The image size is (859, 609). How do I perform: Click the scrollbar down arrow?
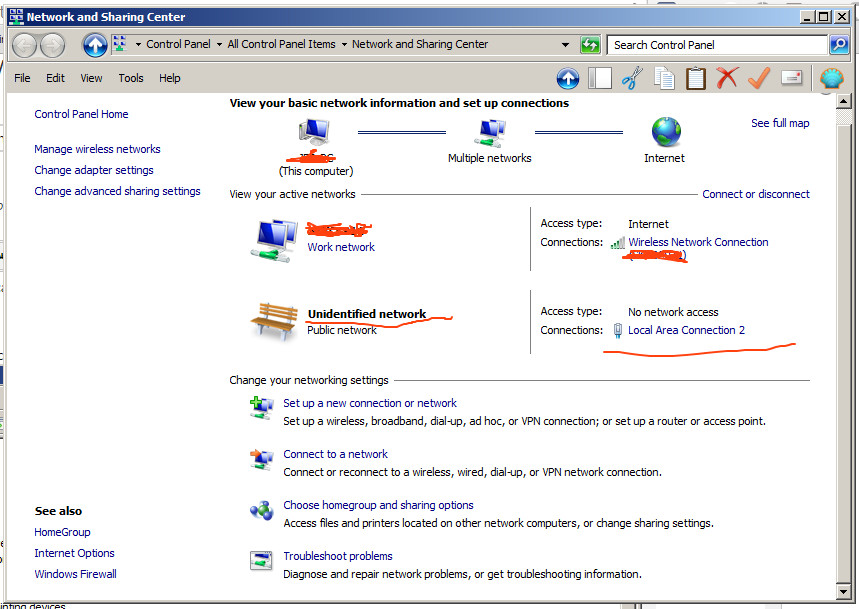pyautogui.click(x=843, y=591)
